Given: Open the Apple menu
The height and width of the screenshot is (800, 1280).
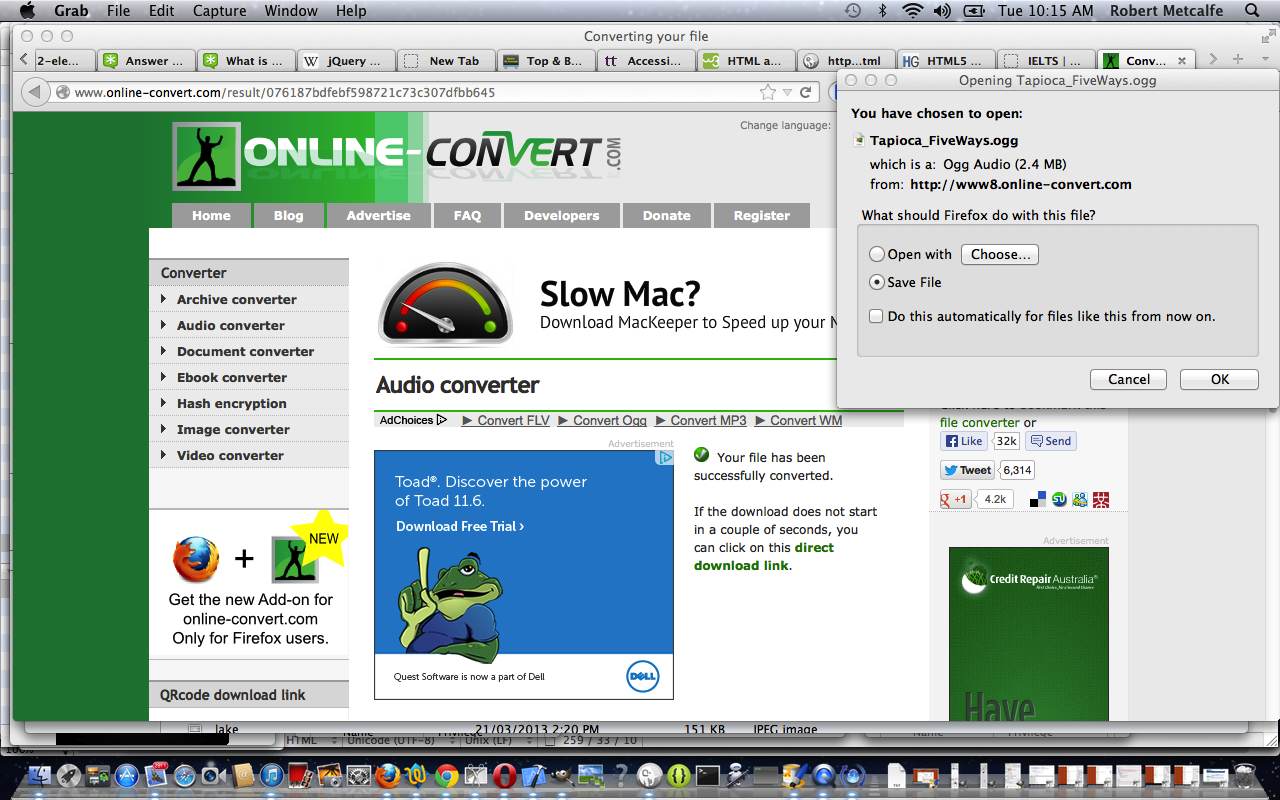Looking at the screenshot, I should (26, 11).
